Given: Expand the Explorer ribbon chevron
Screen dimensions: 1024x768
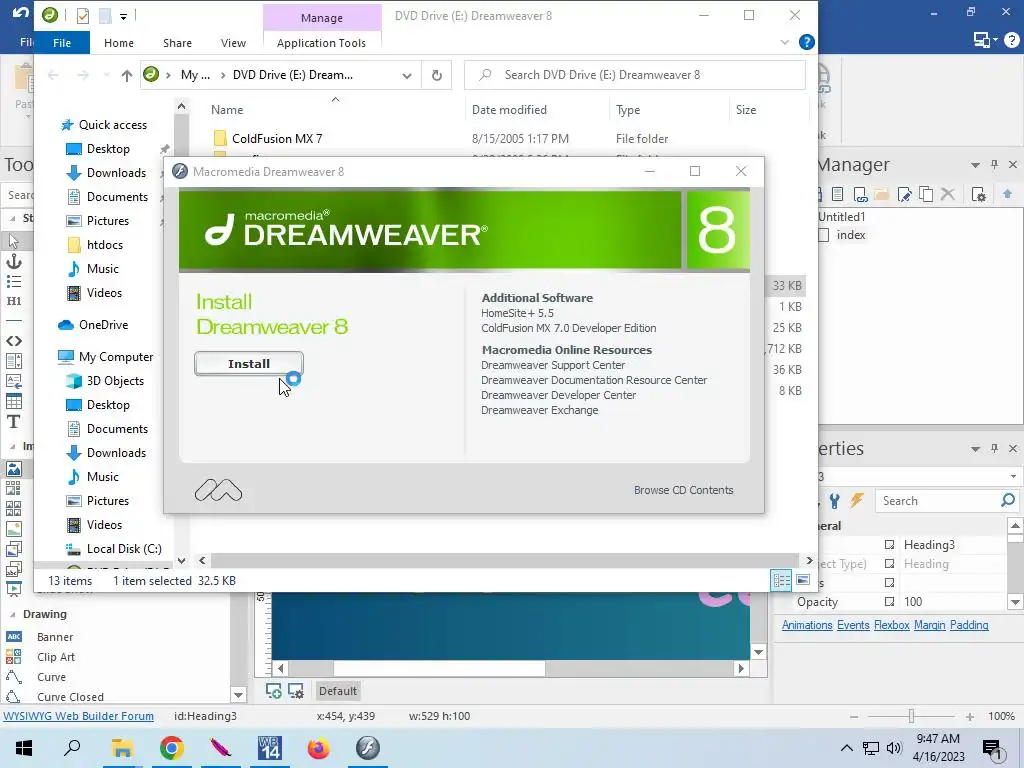Looking at the screenshot, I should 784,42.
